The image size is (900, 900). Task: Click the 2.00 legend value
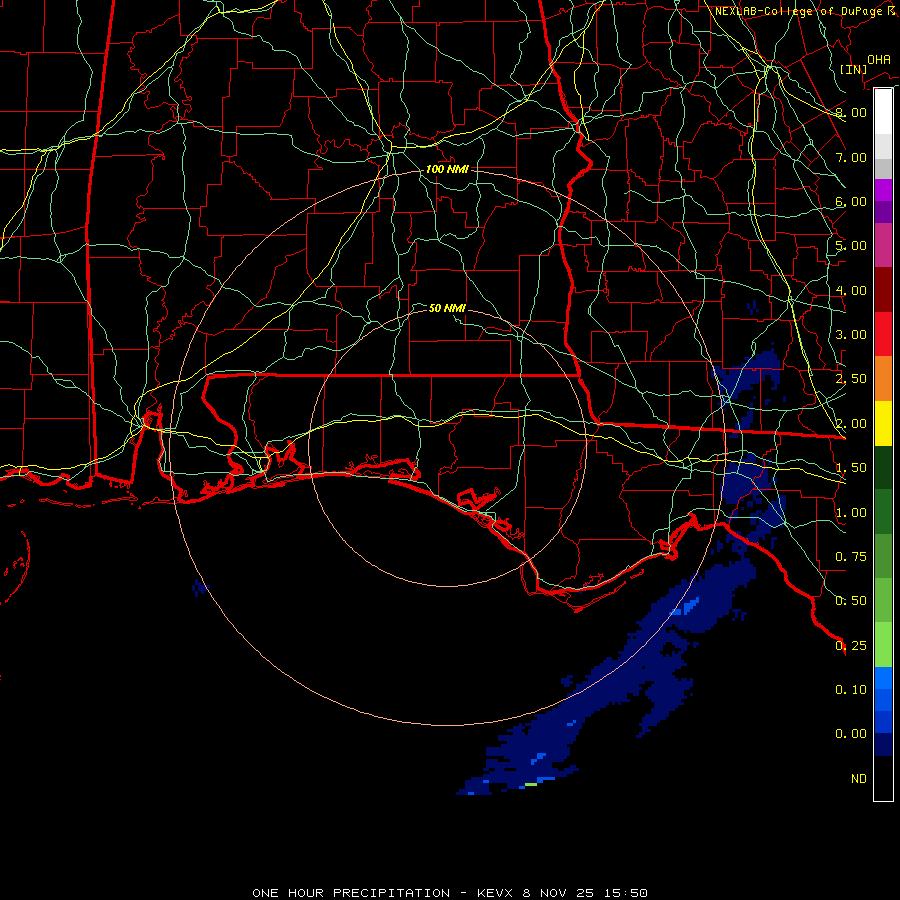[851, 424]
